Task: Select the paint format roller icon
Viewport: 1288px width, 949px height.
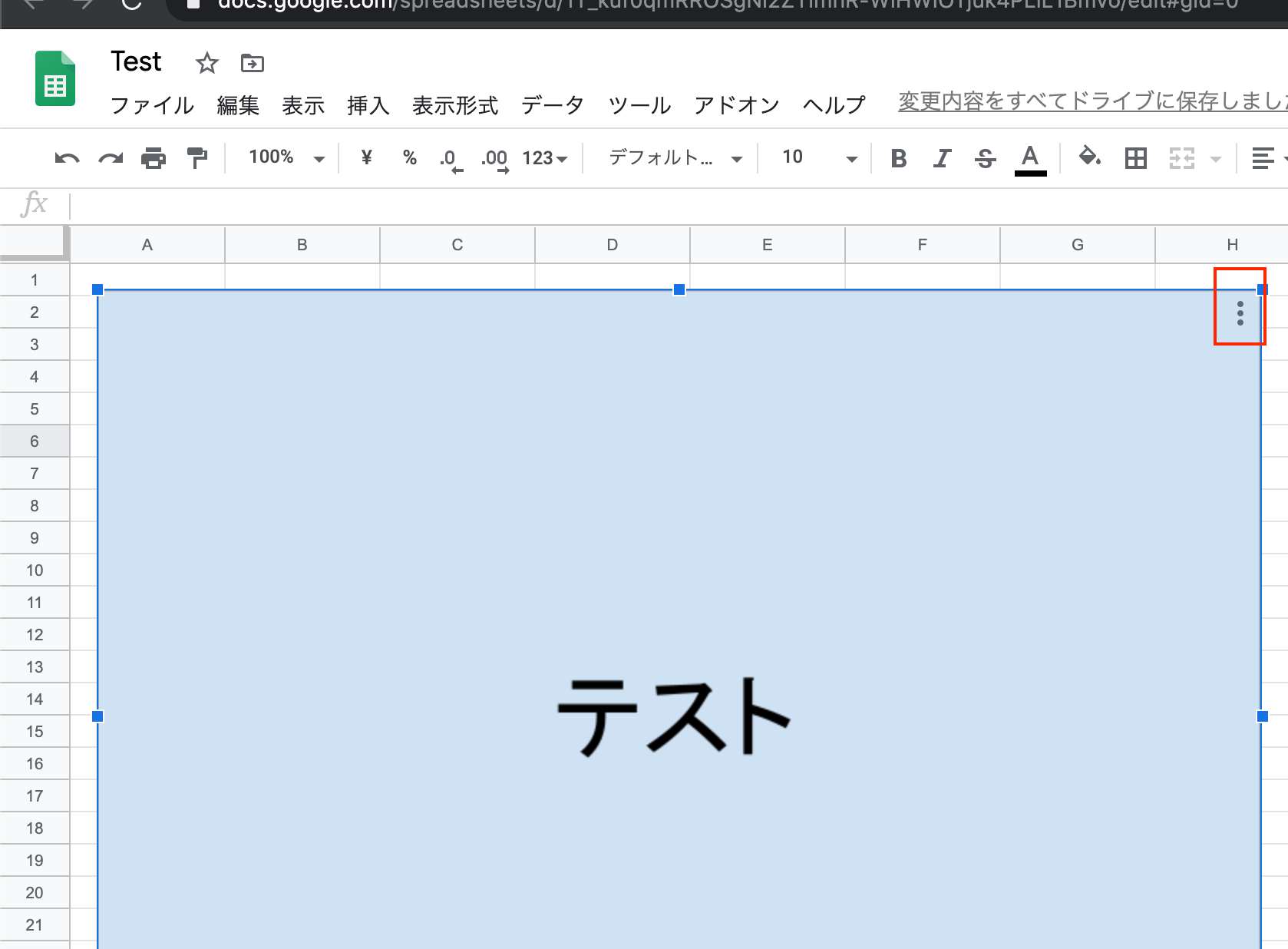Action: coord(197,158)
